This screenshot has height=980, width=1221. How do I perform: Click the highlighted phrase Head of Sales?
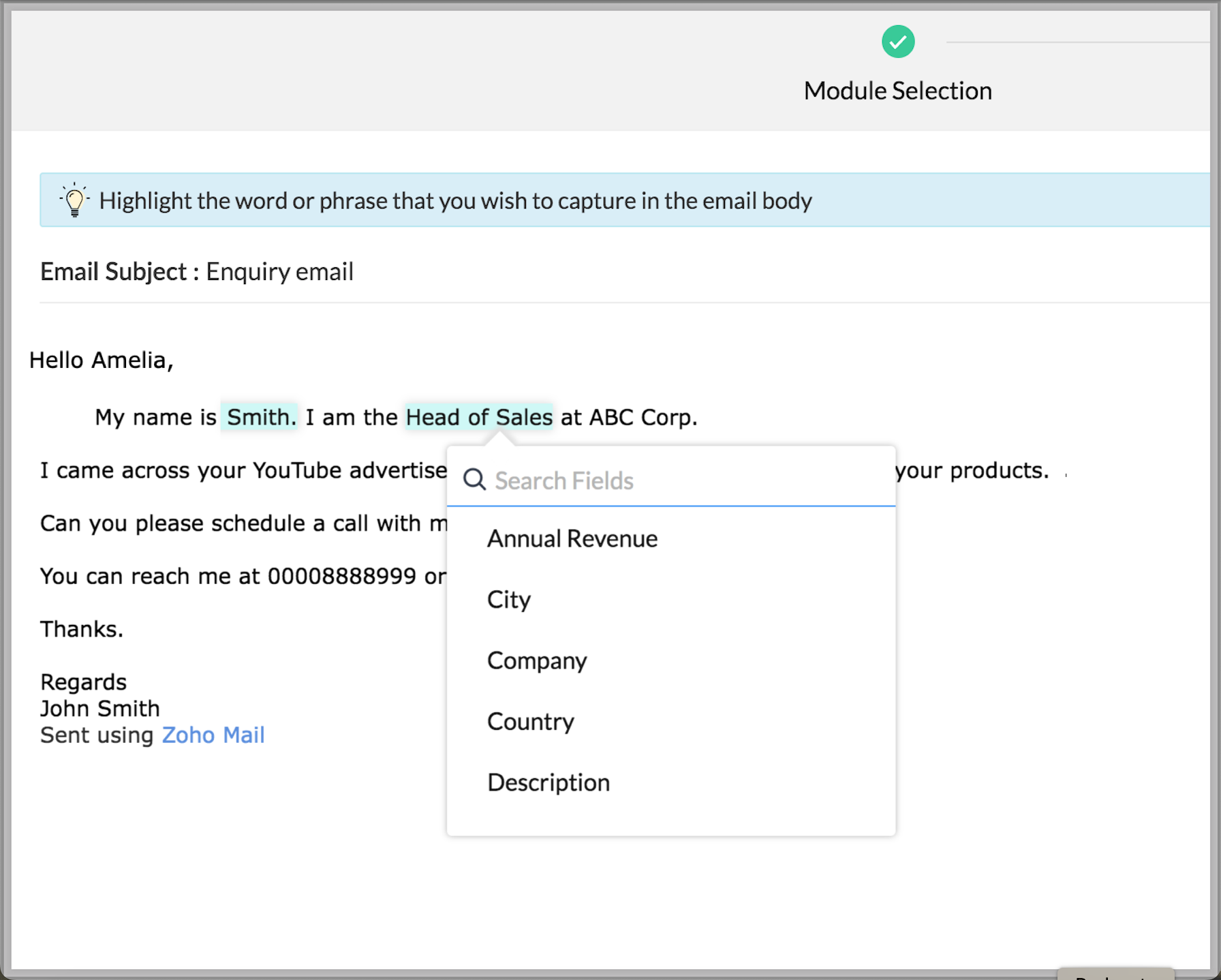click(478, 417)
